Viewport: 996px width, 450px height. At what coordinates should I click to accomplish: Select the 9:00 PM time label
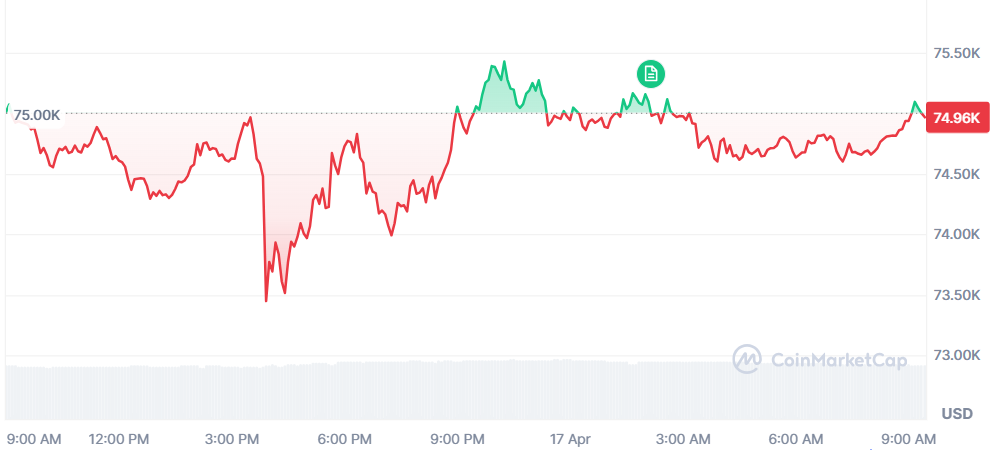458,439
